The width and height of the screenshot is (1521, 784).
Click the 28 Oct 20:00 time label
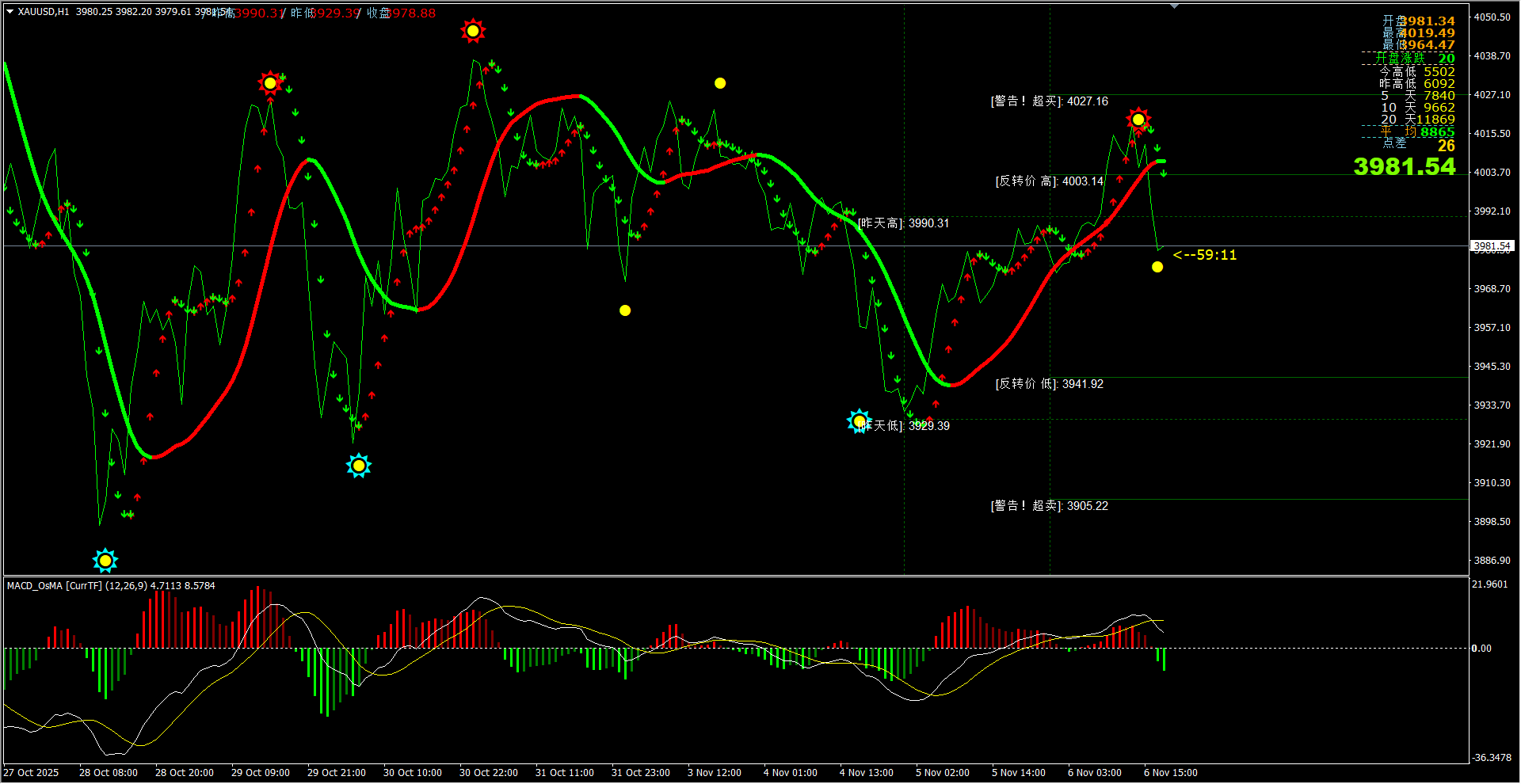click(x=185, y=773)
